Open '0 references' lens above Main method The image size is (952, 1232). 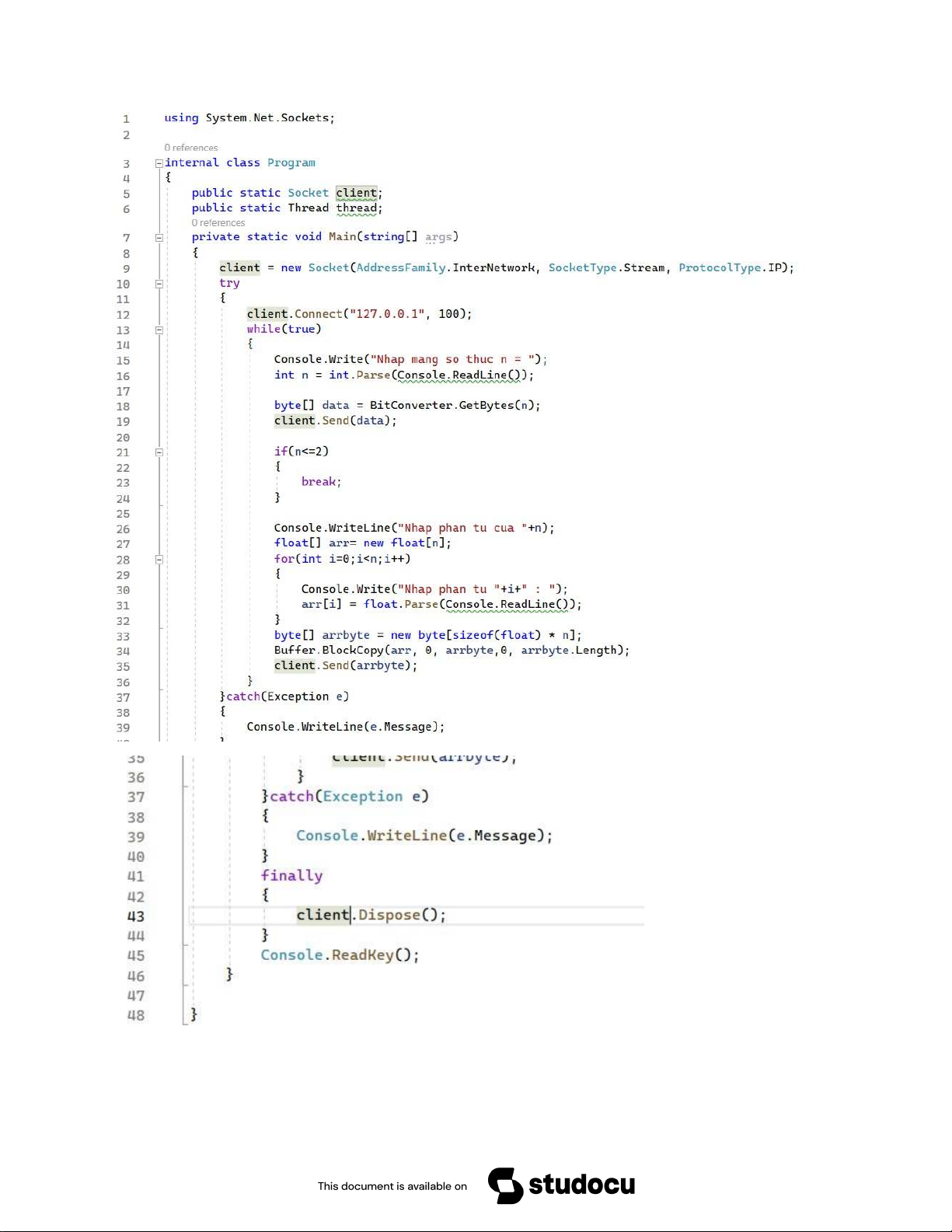point(218,223)
